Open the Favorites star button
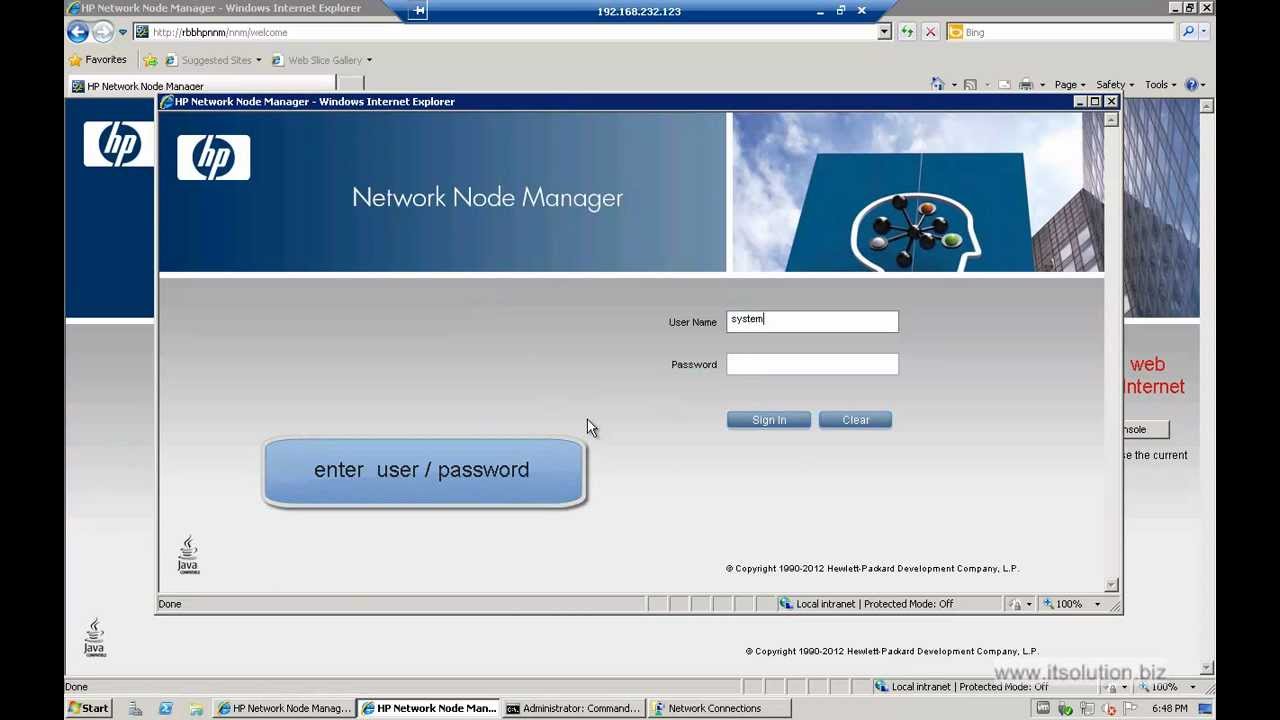Screen dimensions: 1280x720 pos(97,60)
